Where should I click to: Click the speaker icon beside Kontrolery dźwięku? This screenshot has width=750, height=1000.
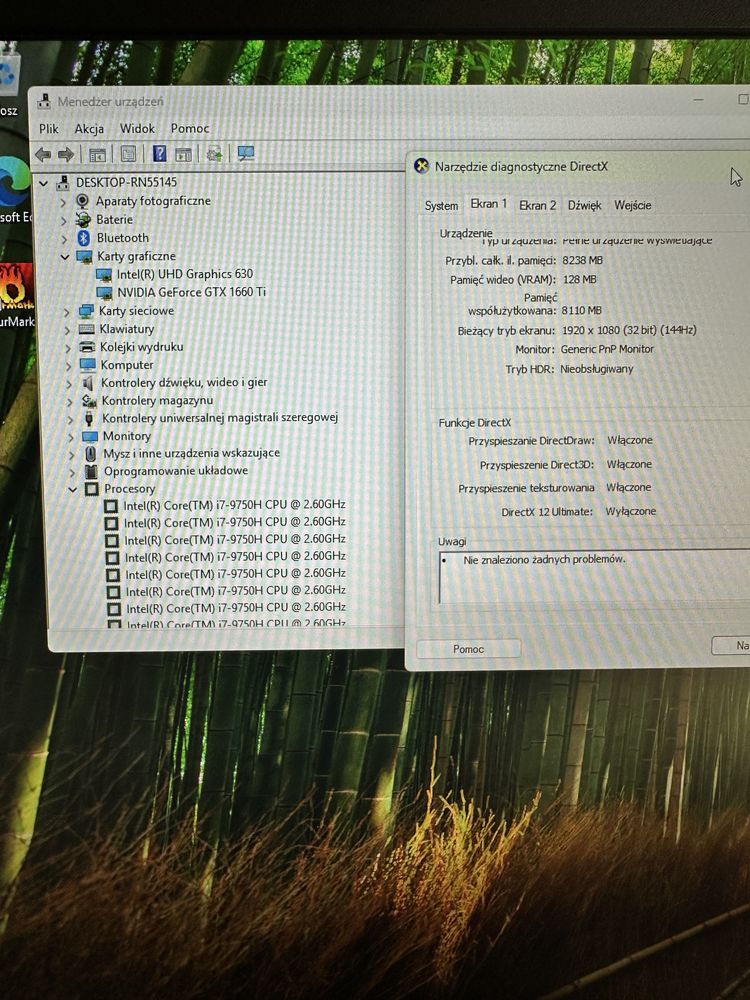89,383
